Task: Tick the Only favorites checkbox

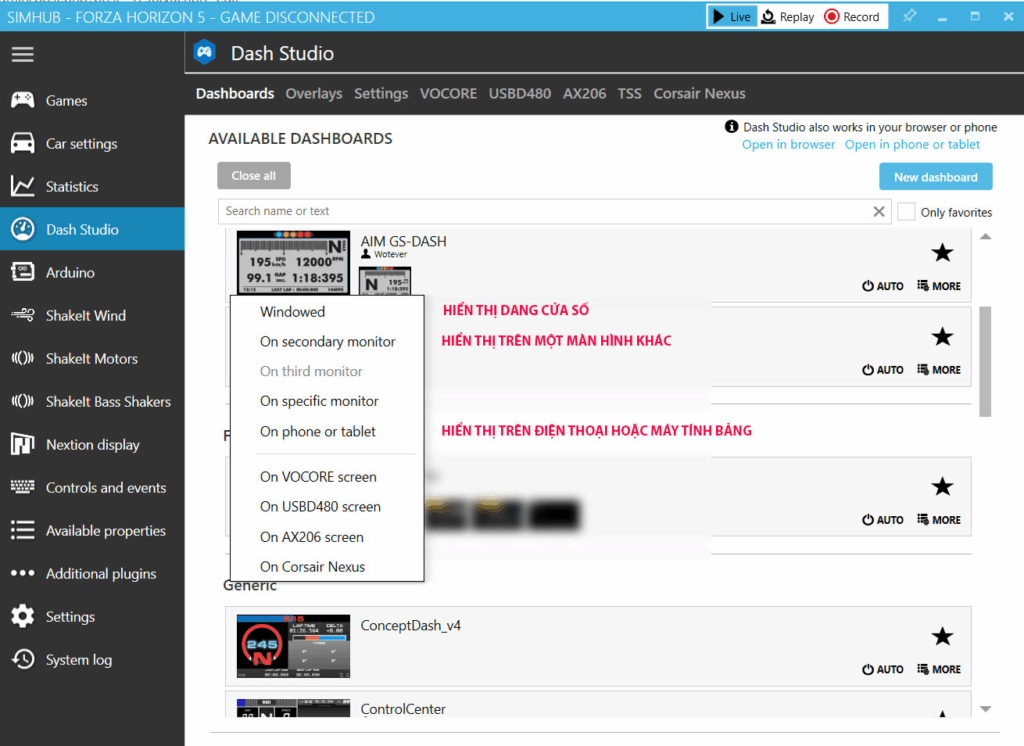Action: [x=906, y=212]
